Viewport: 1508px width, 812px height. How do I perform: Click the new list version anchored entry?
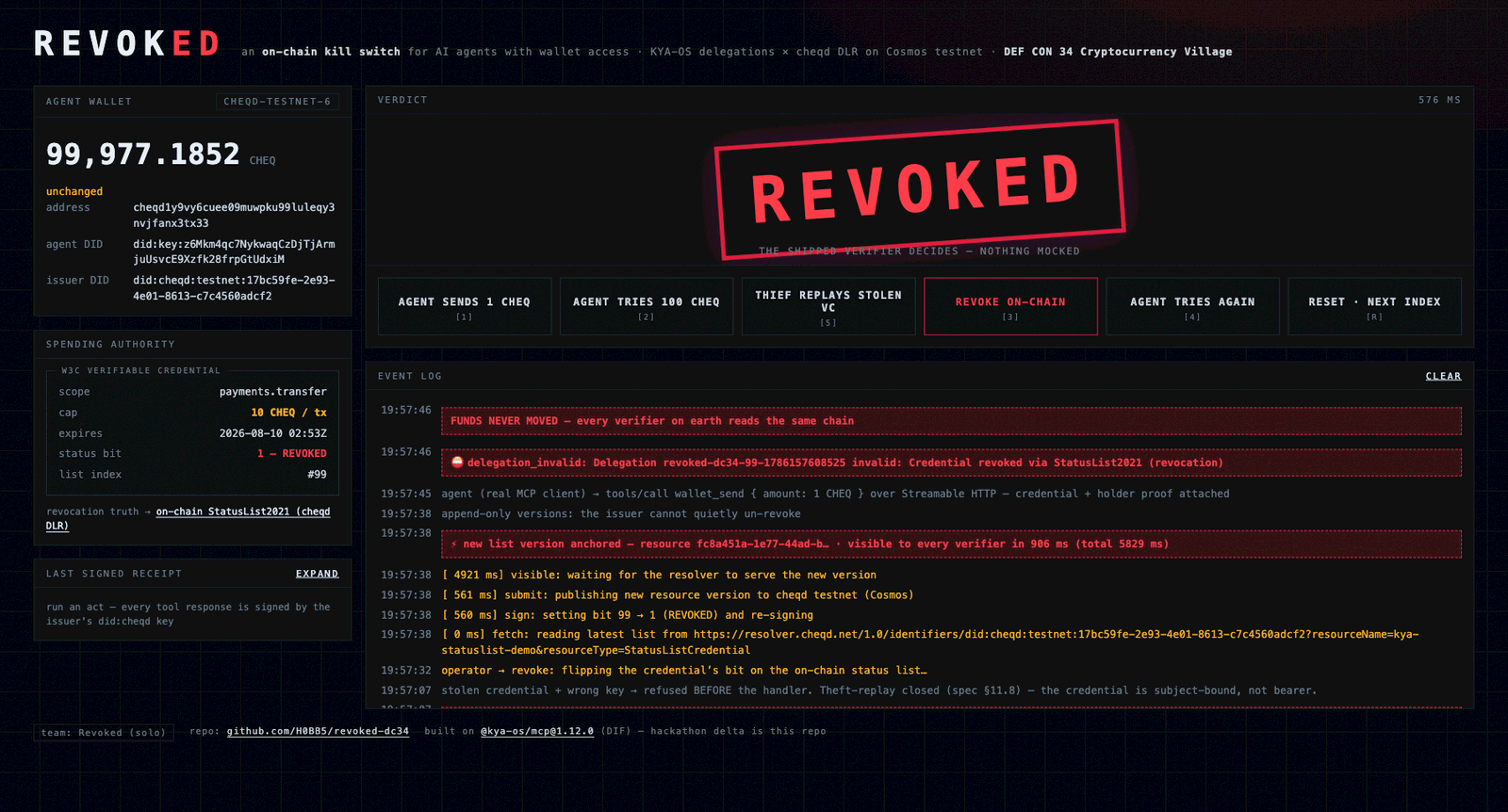tap(951, 544)
